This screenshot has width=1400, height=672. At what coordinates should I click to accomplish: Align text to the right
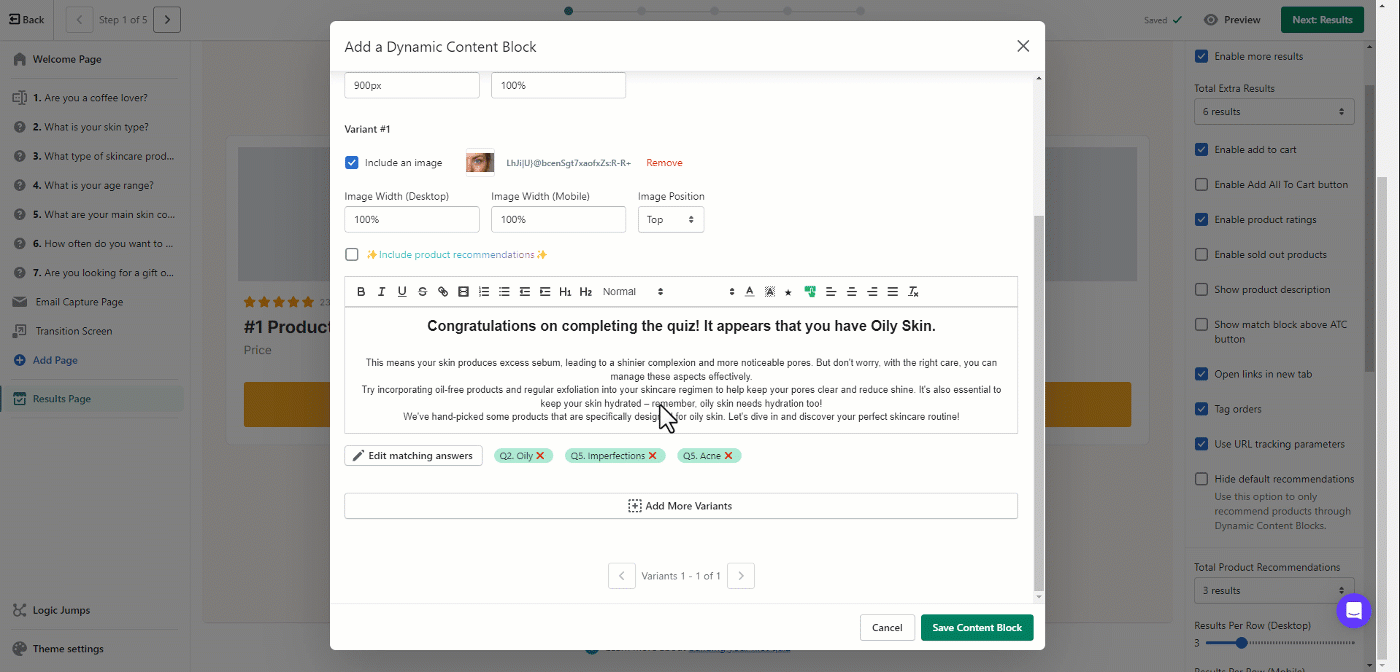pos(872,292)
